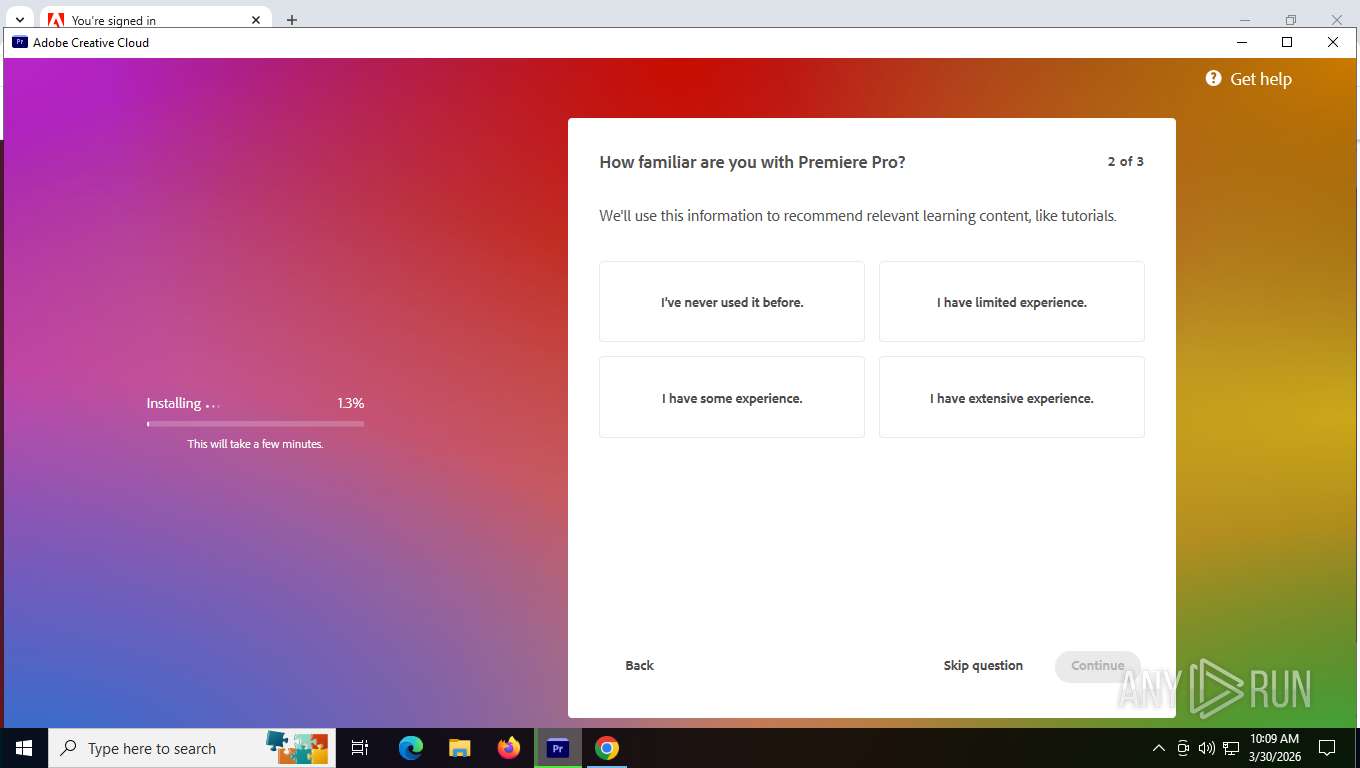Viewport: 1360px width, 768px height.
Task: Switch to Google Chrome in the taskbar
Action: tap(607, 748)
